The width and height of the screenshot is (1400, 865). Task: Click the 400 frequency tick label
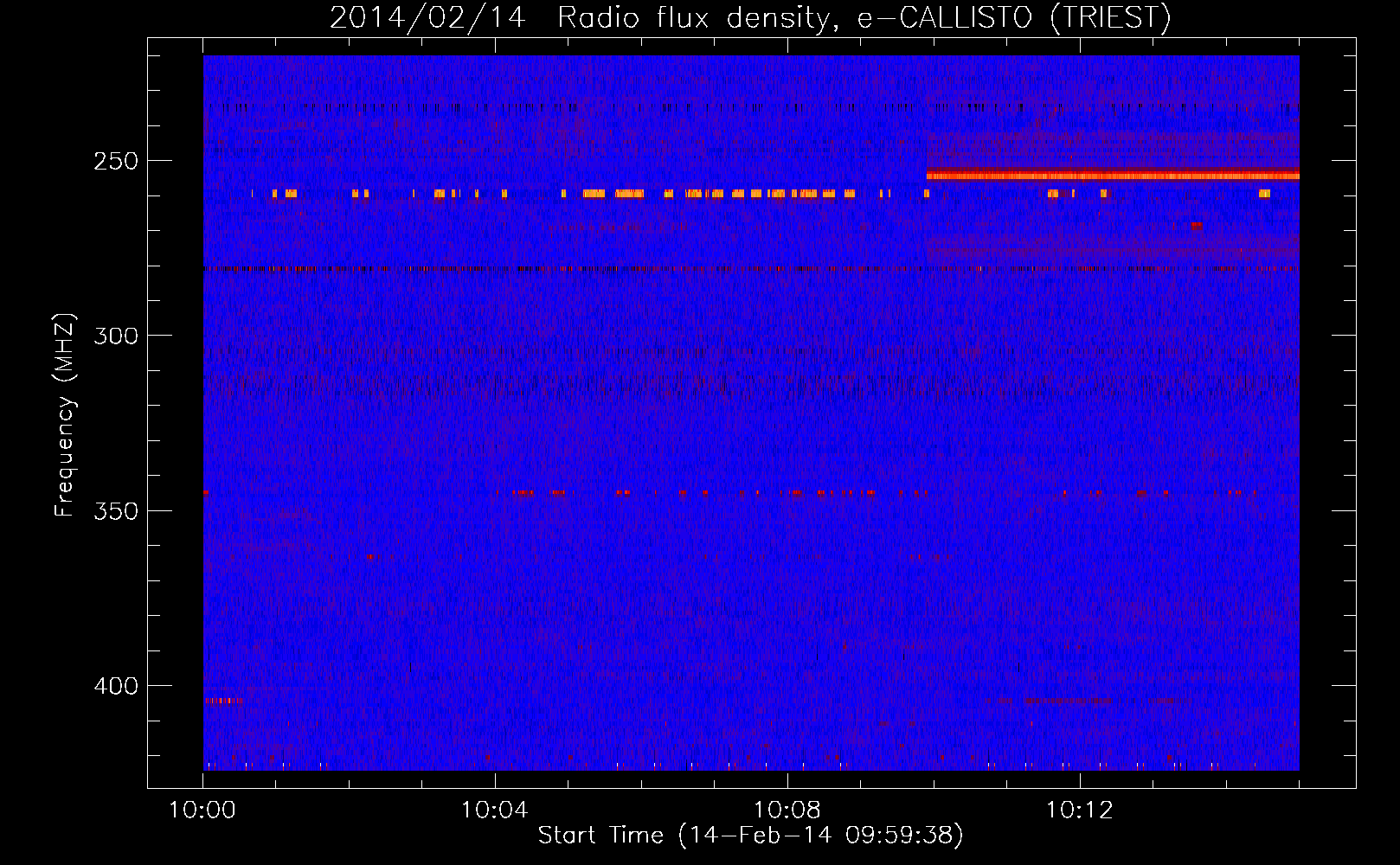point(116,686)
